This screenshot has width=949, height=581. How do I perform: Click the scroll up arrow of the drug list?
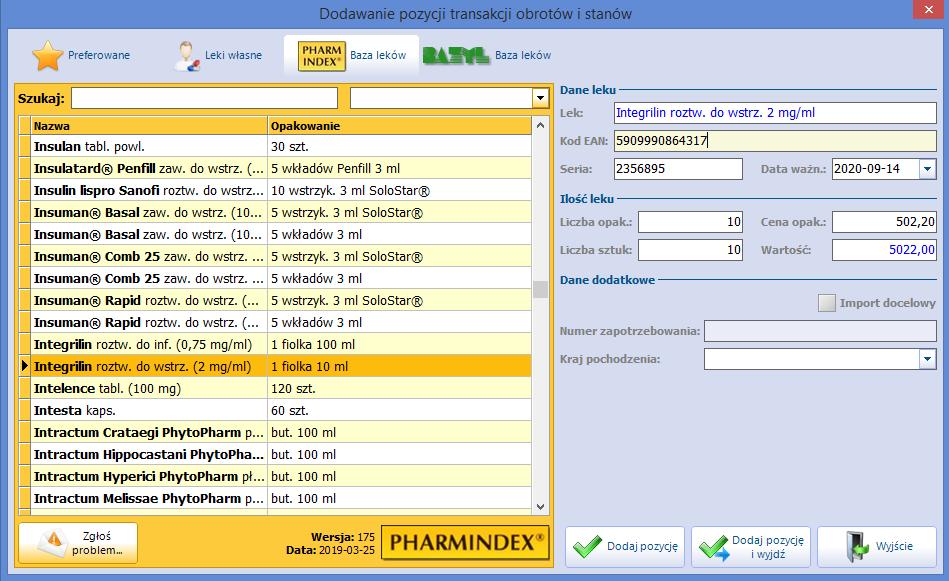[540, 125]
